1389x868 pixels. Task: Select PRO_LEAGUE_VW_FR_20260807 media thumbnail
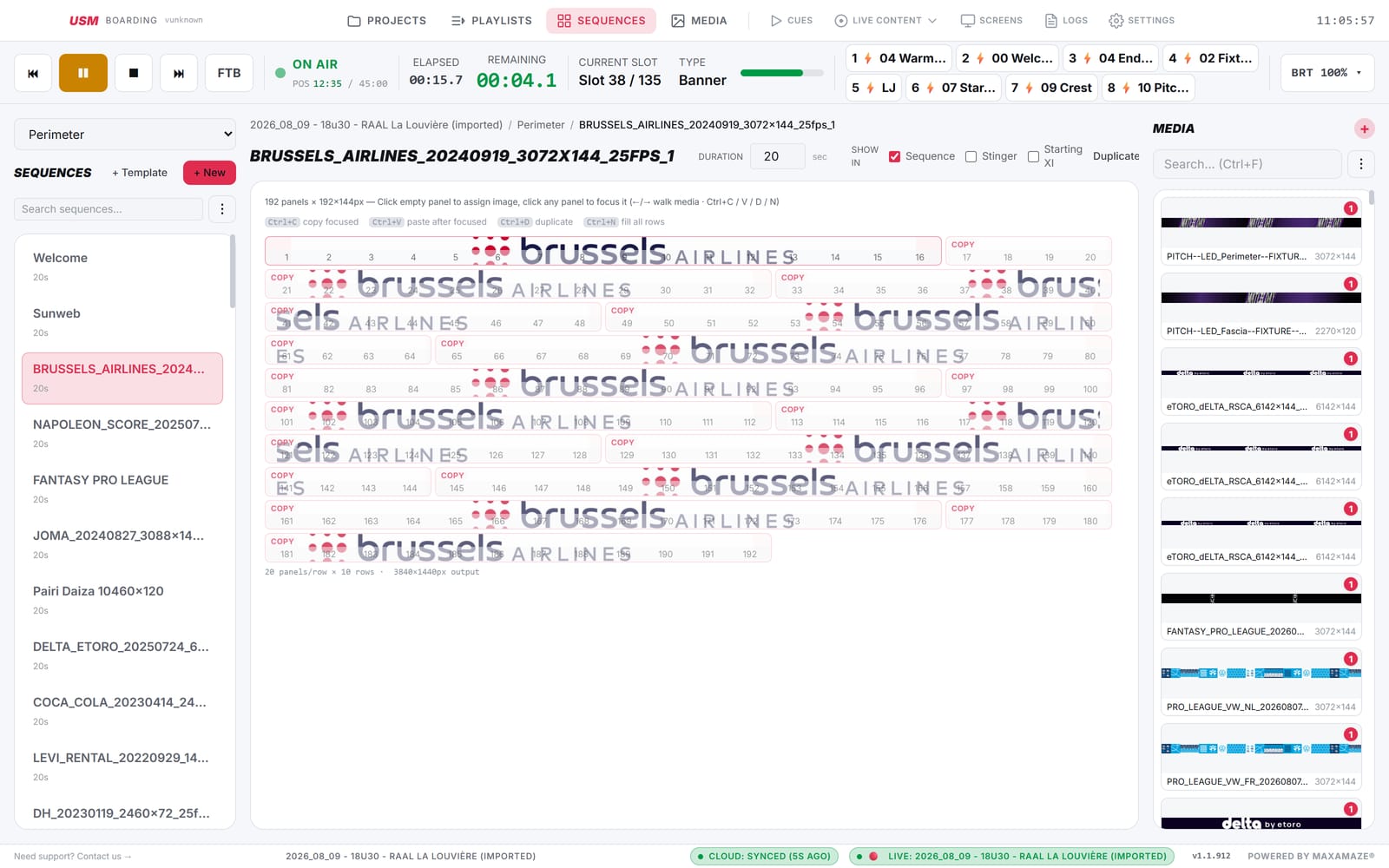tap(1261, 756)
